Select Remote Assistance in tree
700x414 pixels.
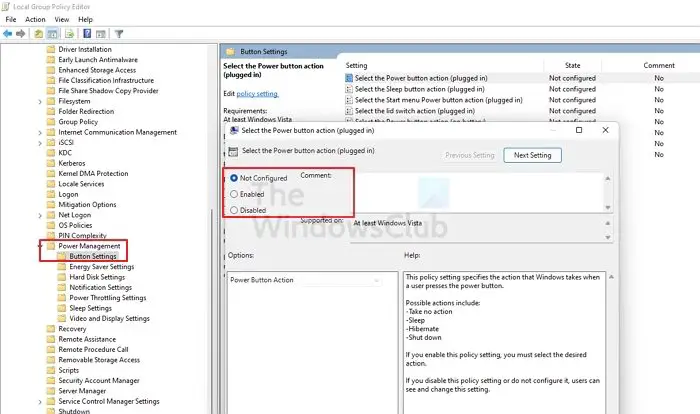pos(87,339)
